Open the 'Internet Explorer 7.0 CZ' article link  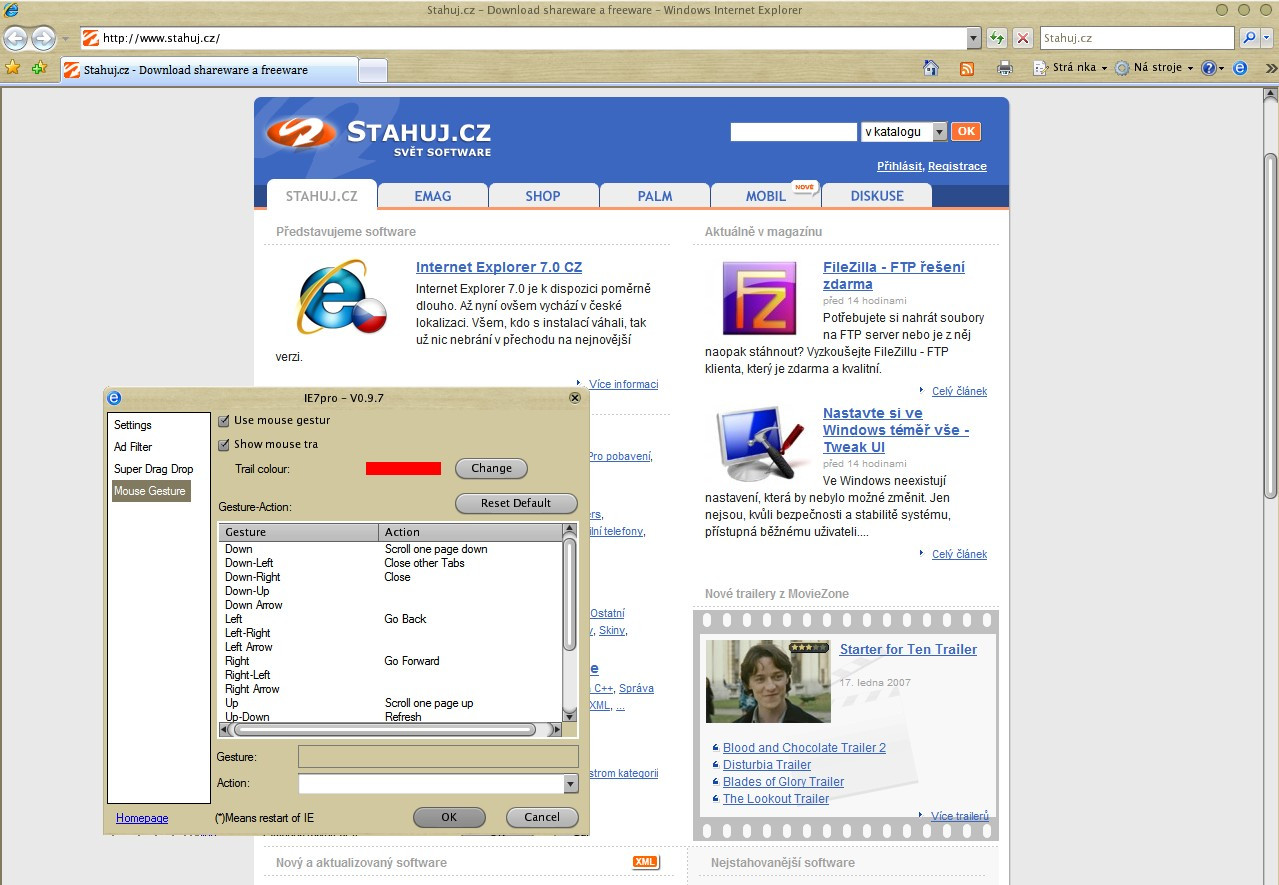(x=499, y=267)
